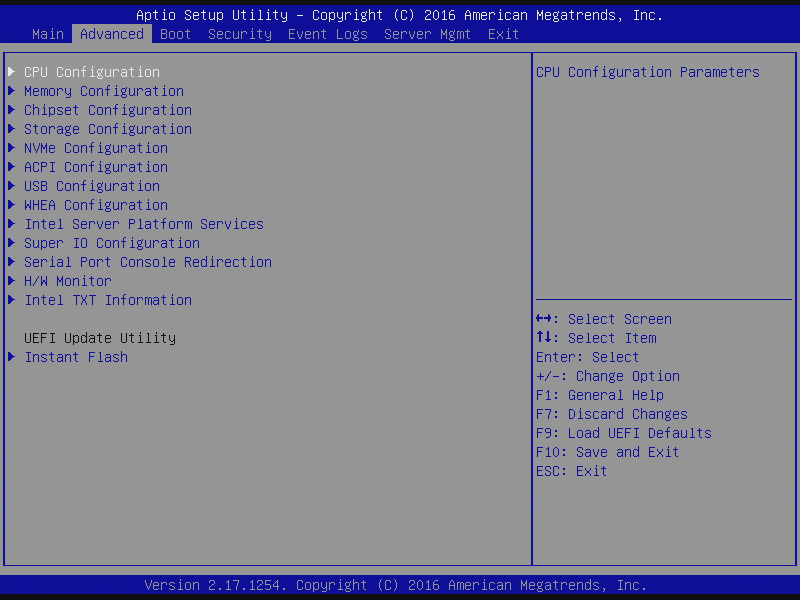
Task: Click arrow beside ACPI Configuration
Action: 12,166
